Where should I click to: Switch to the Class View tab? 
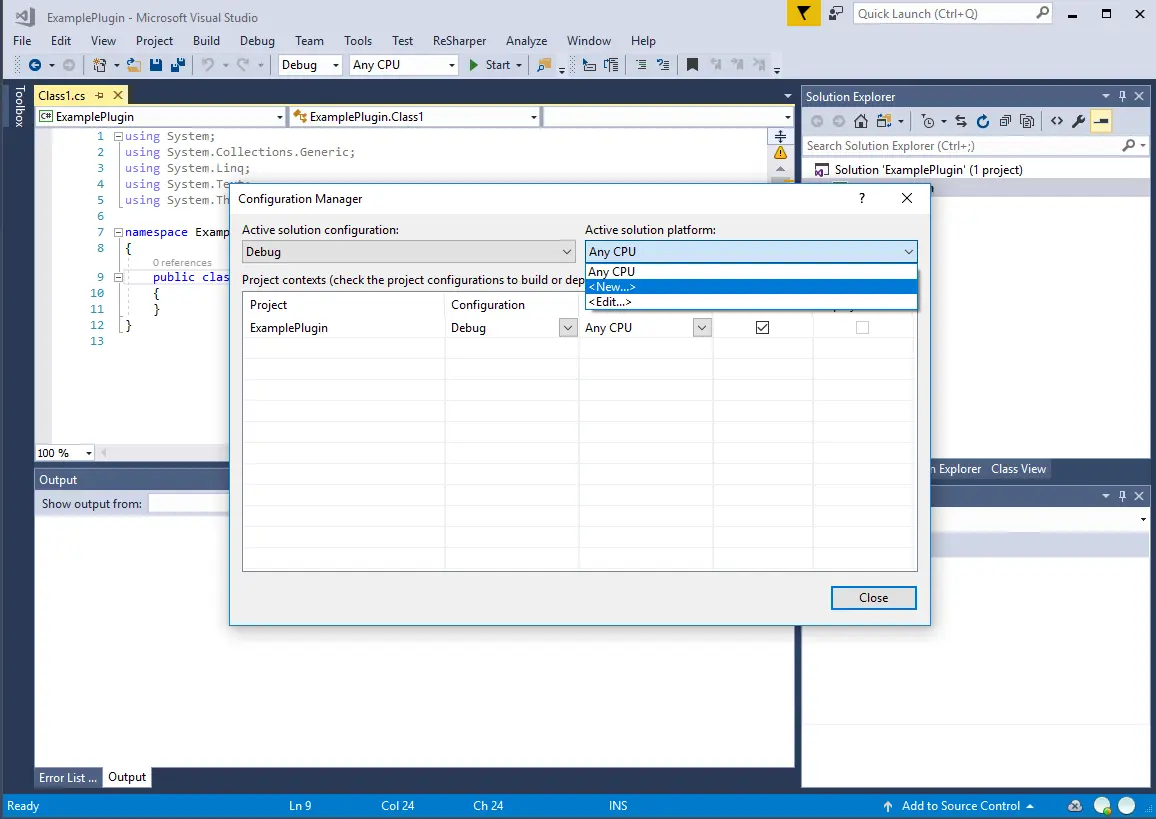click(x=1018, y=469)
